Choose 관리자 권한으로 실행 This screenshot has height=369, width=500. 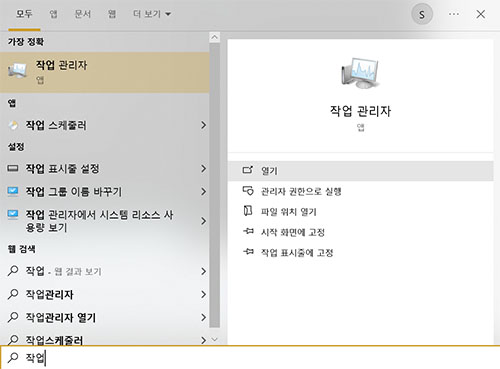point(360,191)
